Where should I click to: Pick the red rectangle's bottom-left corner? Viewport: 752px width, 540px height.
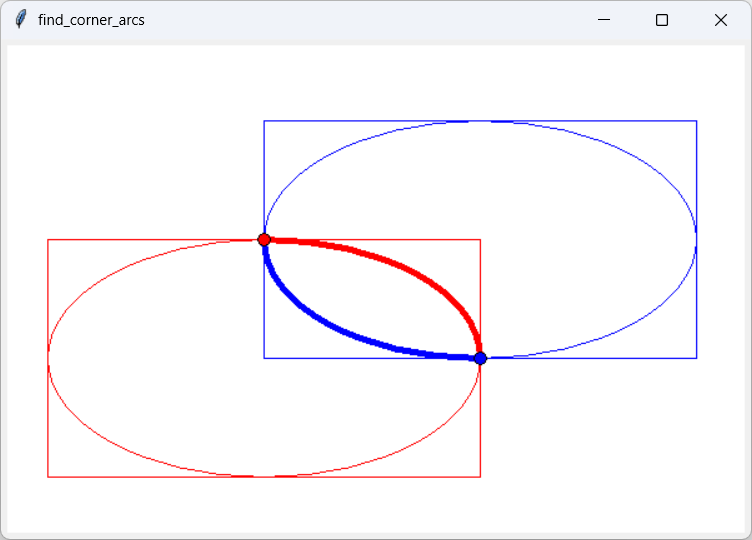(x=48, y=477)
